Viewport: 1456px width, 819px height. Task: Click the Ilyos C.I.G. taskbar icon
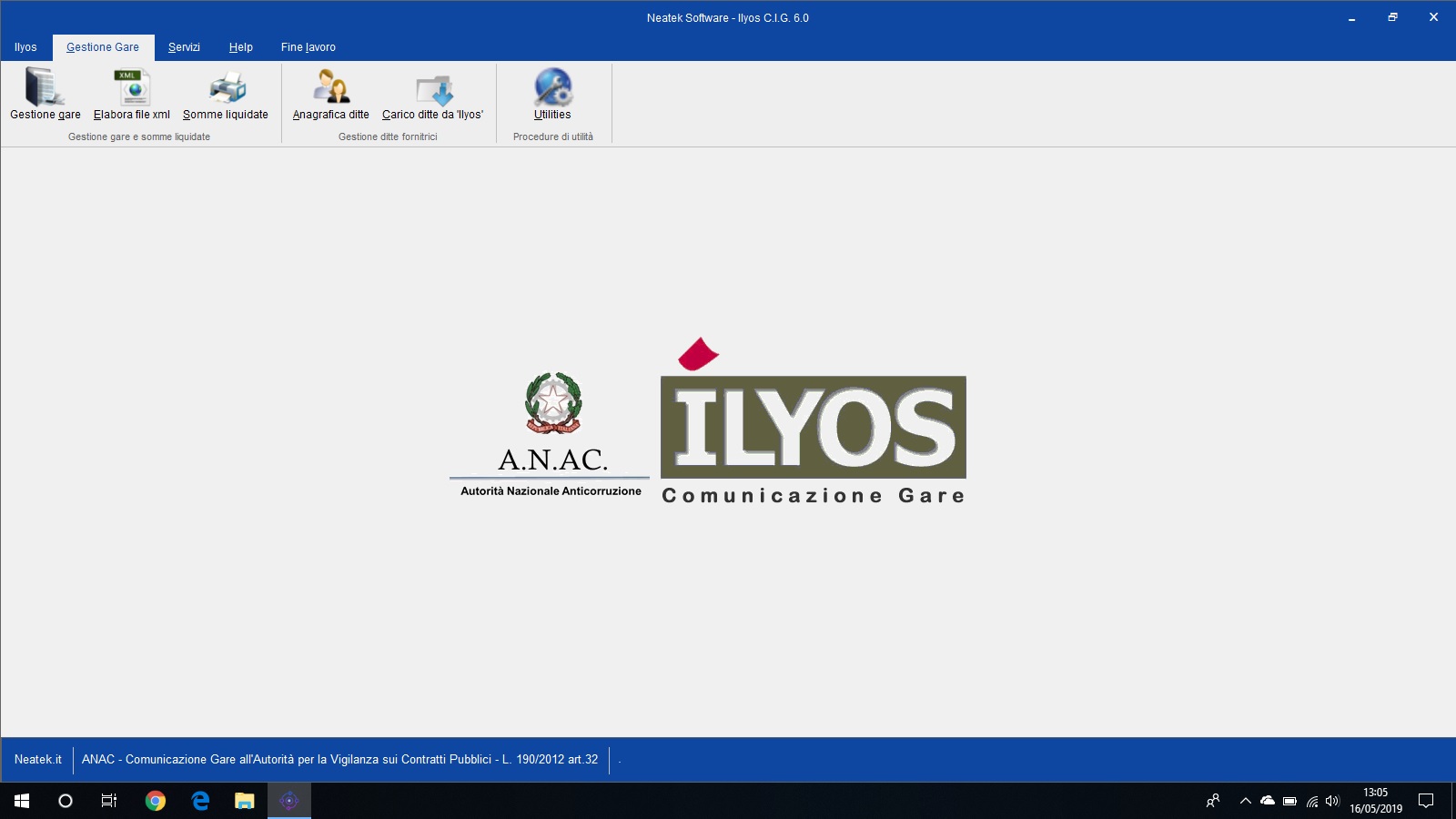(289, 801)
